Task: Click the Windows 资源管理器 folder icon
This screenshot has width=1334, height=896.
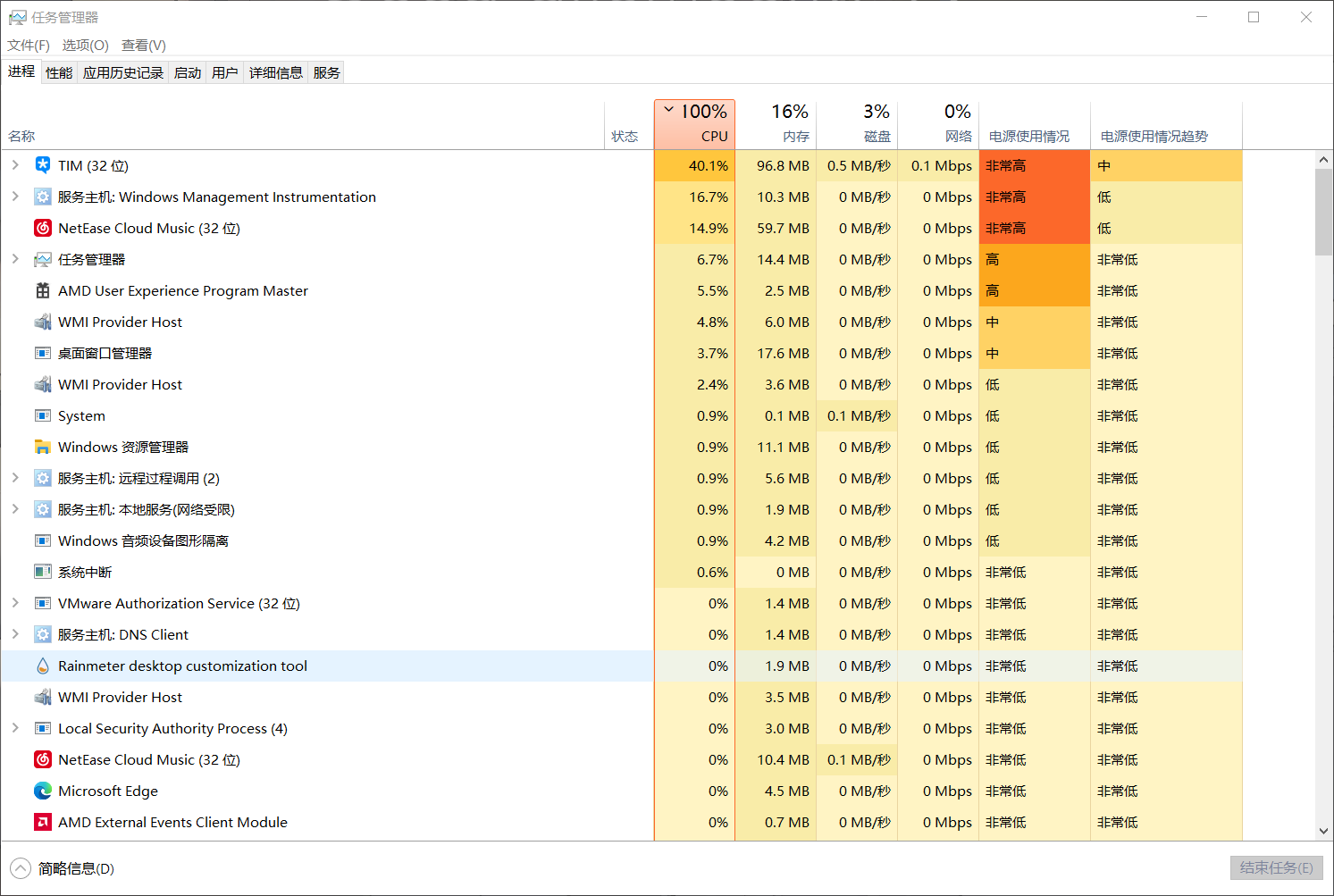Action: pos(42,447)
